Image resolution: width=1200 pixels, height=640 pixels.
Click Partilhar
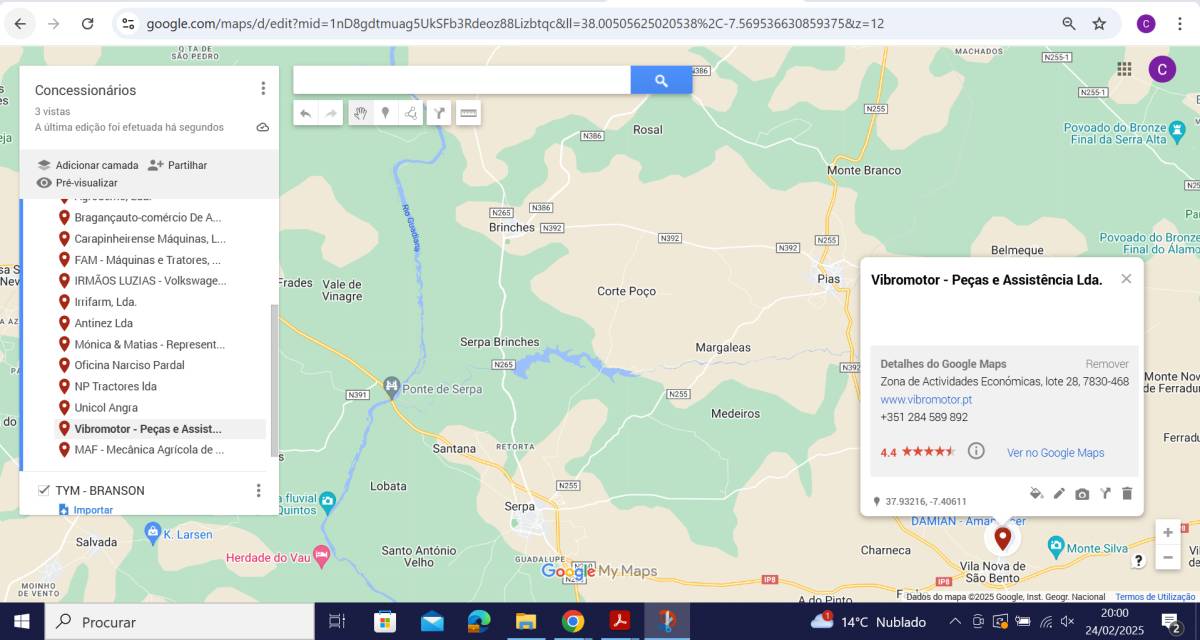pyautogui.click(x=177, y=165)
